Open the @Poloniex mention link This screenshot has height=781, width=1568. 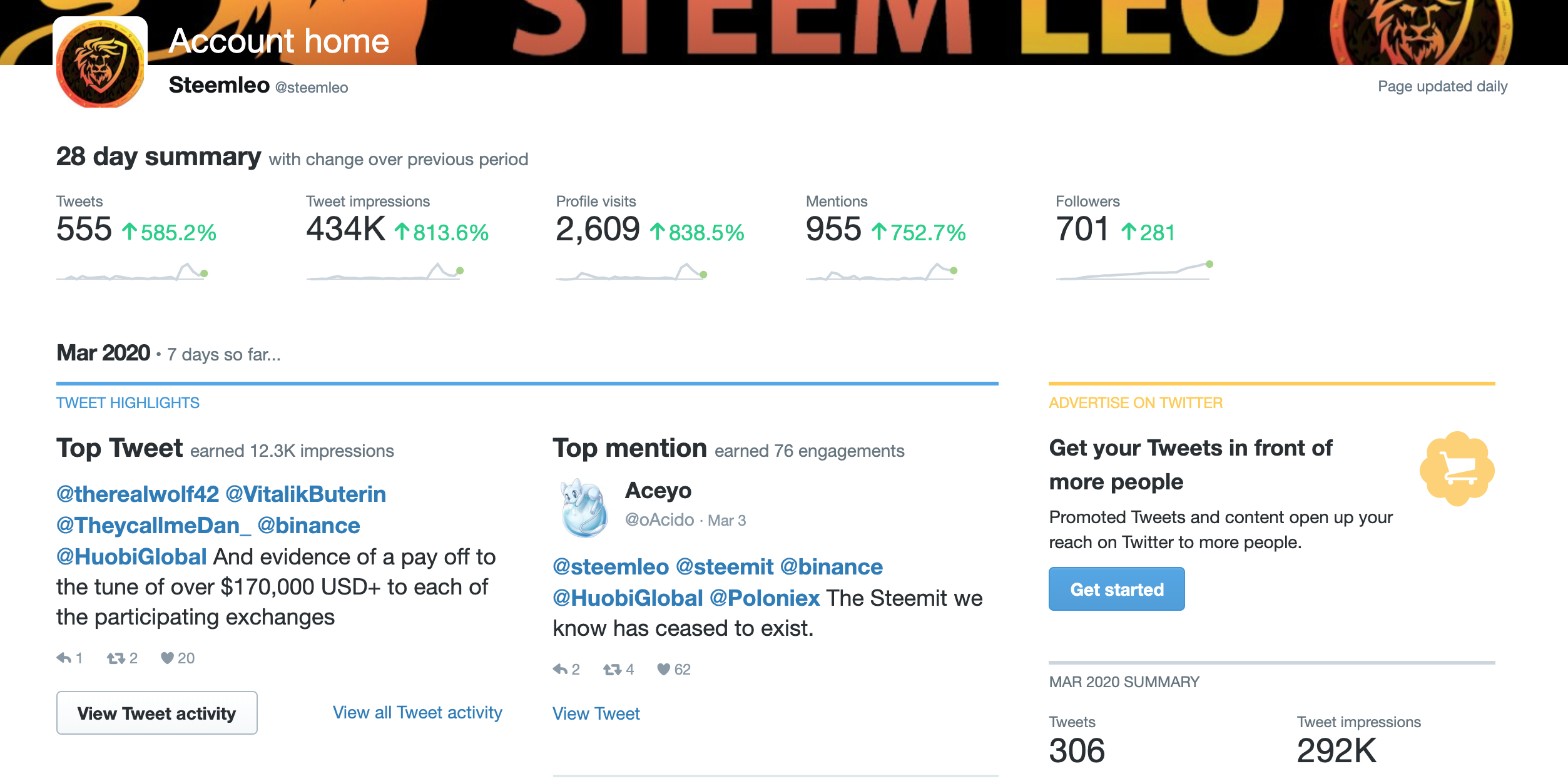765,598
